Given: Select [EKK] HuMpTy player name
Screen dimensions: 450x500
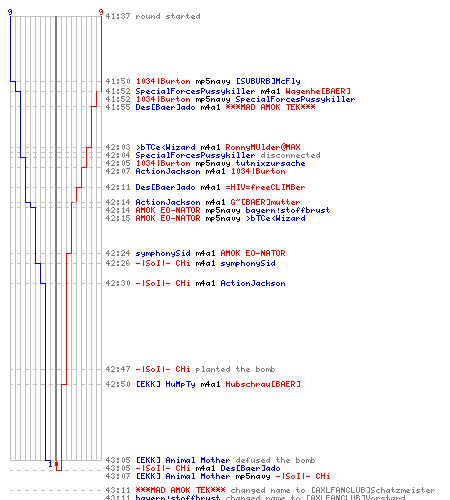Looking at the screenshot, I should click(x=165, y=384).
